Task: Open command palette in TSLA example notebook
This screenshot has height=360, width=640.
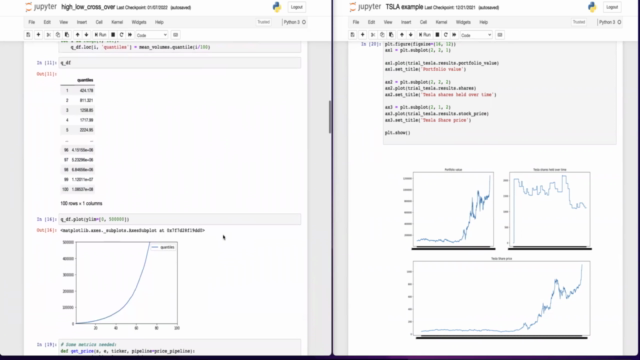Action: (500, 35)
